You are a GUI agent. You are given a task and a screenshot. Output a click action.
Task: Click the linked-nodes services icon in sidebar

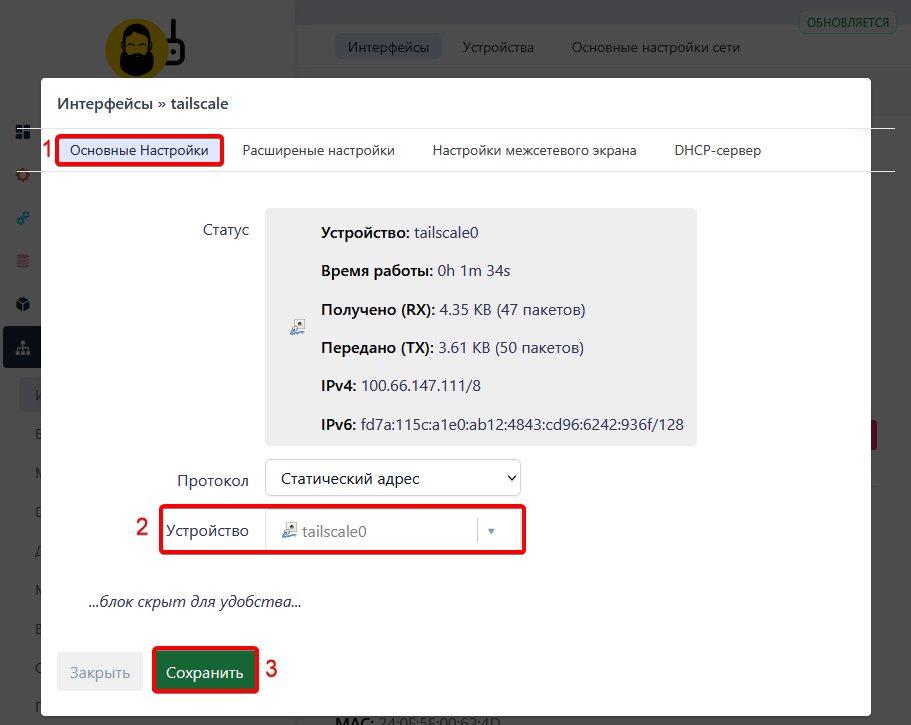22,218
